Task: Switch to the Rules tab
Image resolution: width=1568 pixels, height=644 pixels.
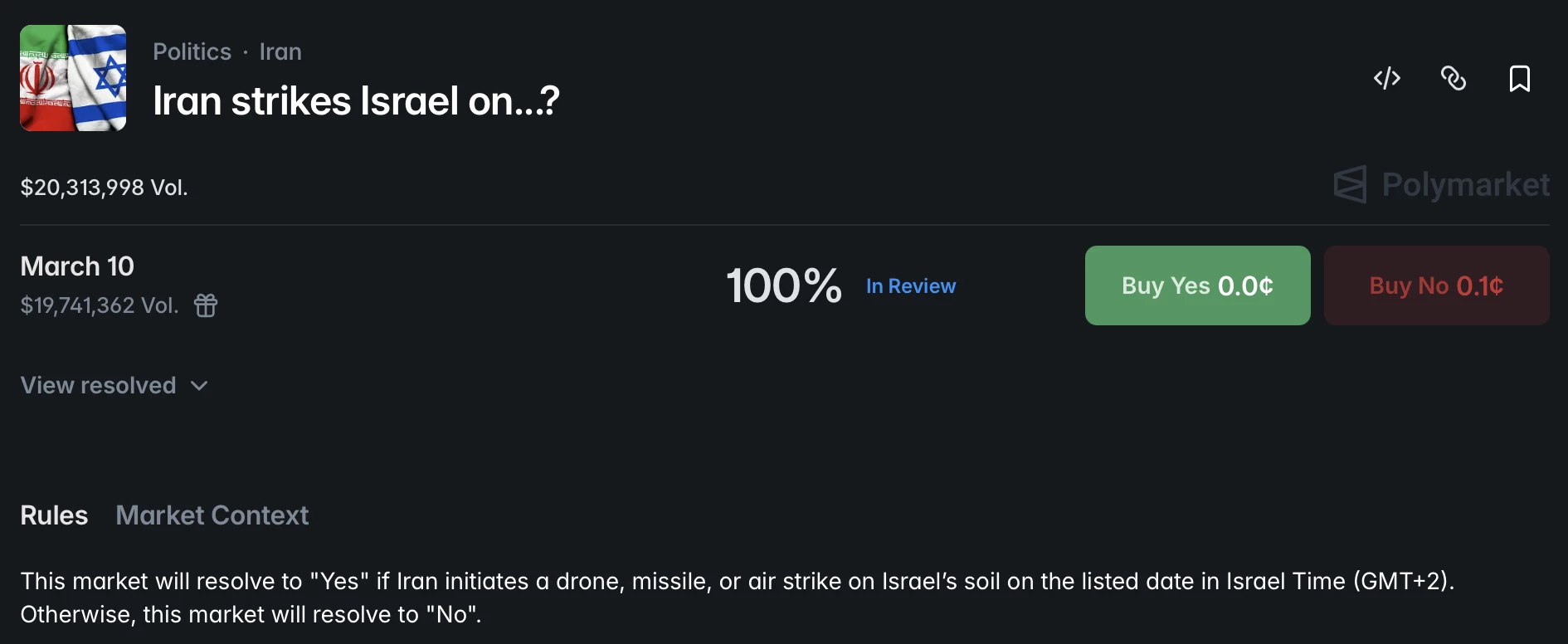Action: (x=54, y=515)
